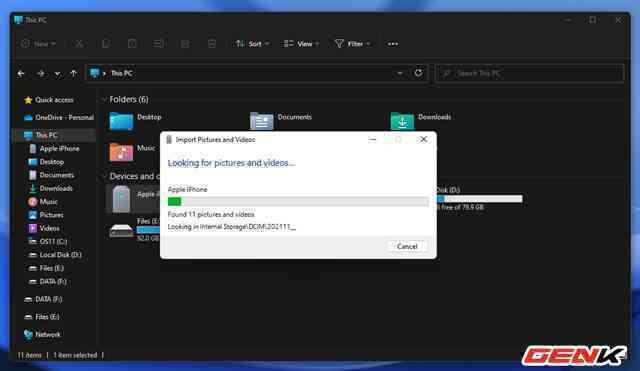Select Desktop in the sidebar tree
This screenshot has height=371, width=640.
[46, 162]
